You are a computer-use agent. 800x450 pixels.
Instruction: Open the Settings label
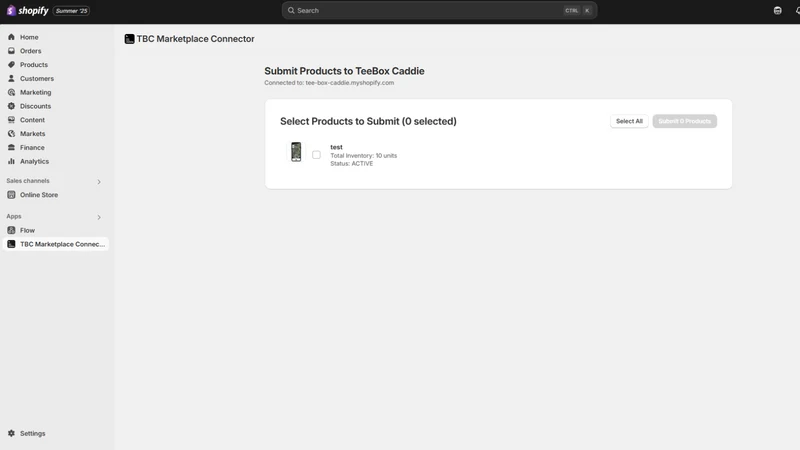[33, 433]
